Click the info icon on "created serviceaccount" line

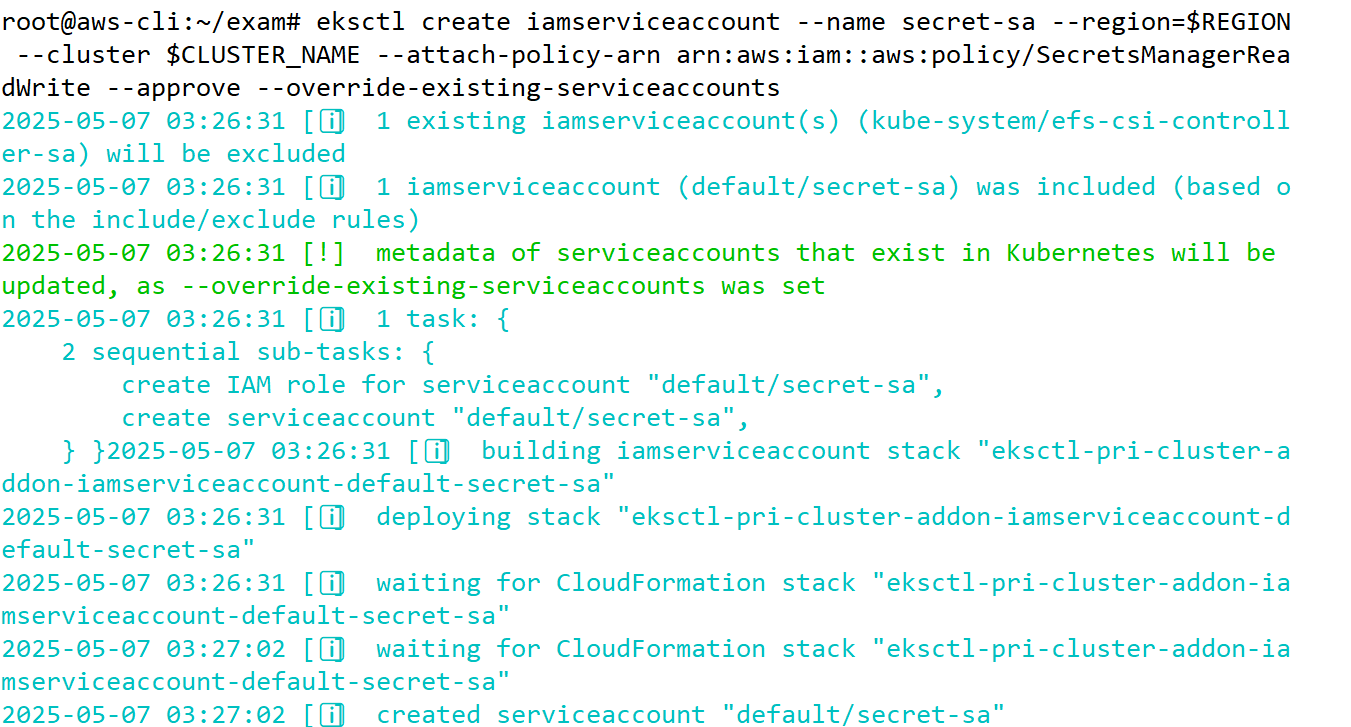[x=331, y=715]
